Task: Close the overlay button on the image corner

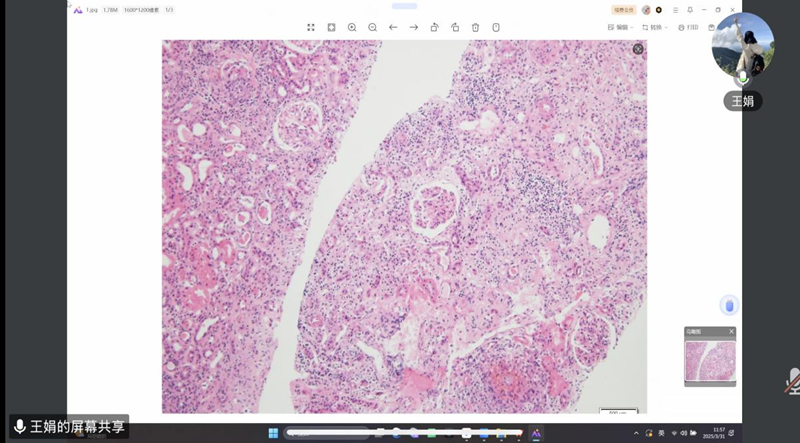Action: 638,49
